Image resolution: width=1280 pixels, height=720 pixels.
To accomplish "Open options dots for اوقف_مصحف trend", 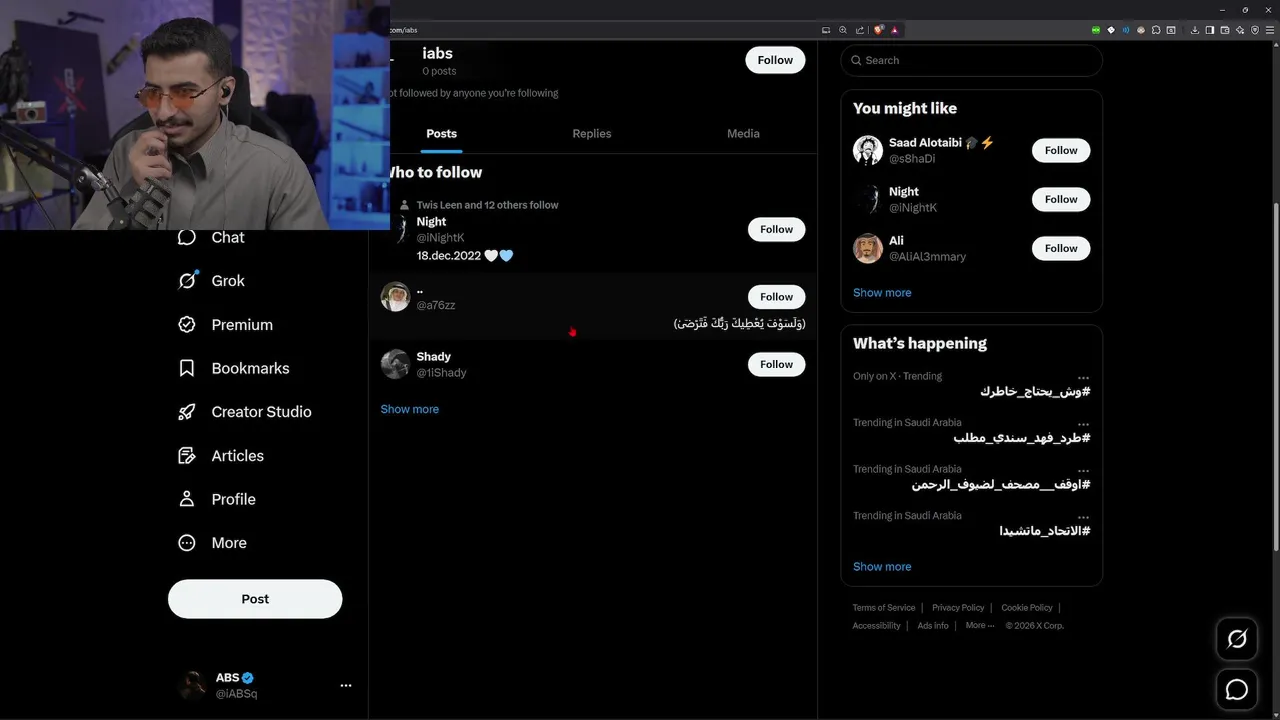I will 1083,470.
